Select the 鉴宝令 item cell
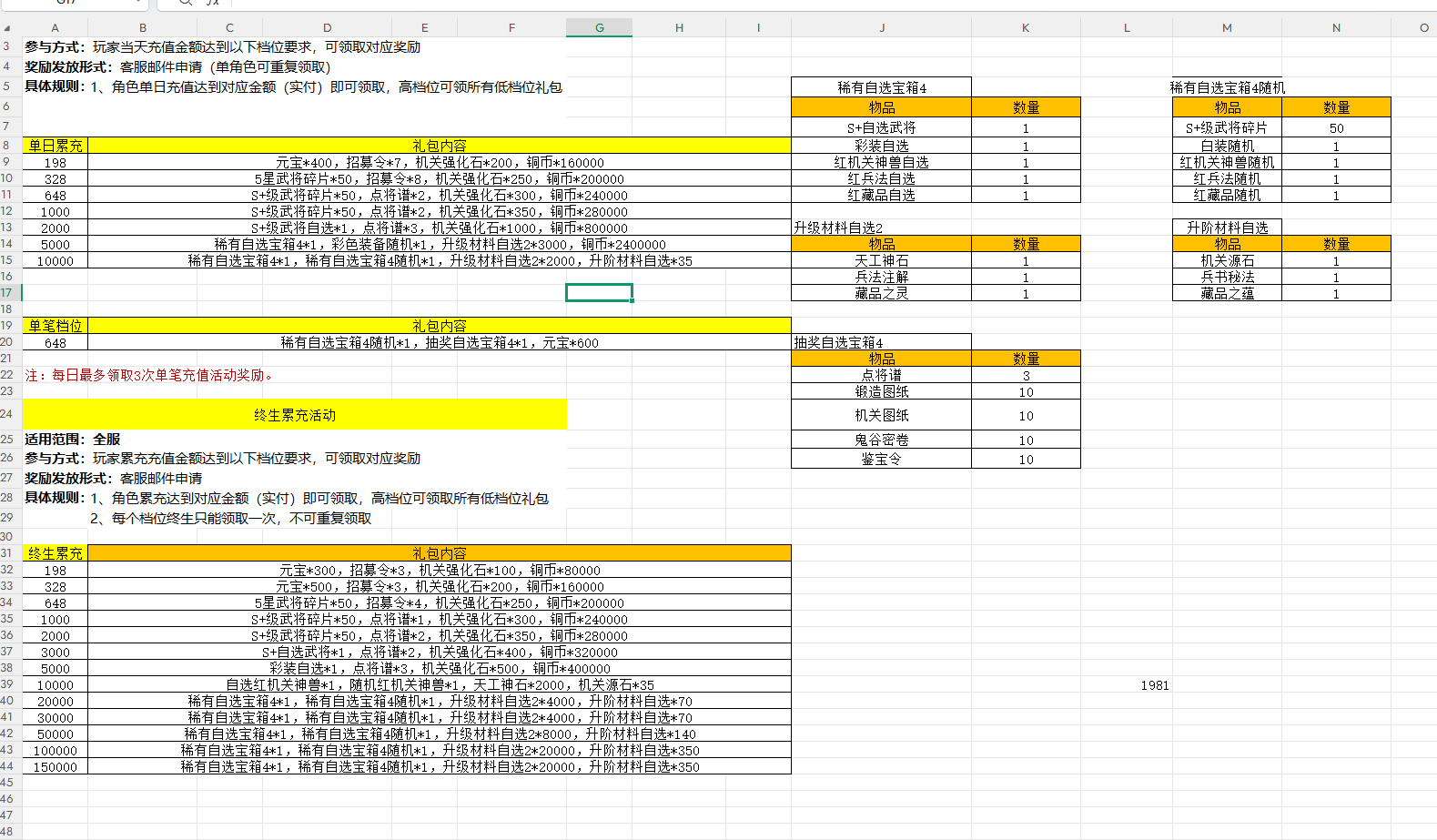This screenshot has height=840, width=1437. [x=881, y=460]
